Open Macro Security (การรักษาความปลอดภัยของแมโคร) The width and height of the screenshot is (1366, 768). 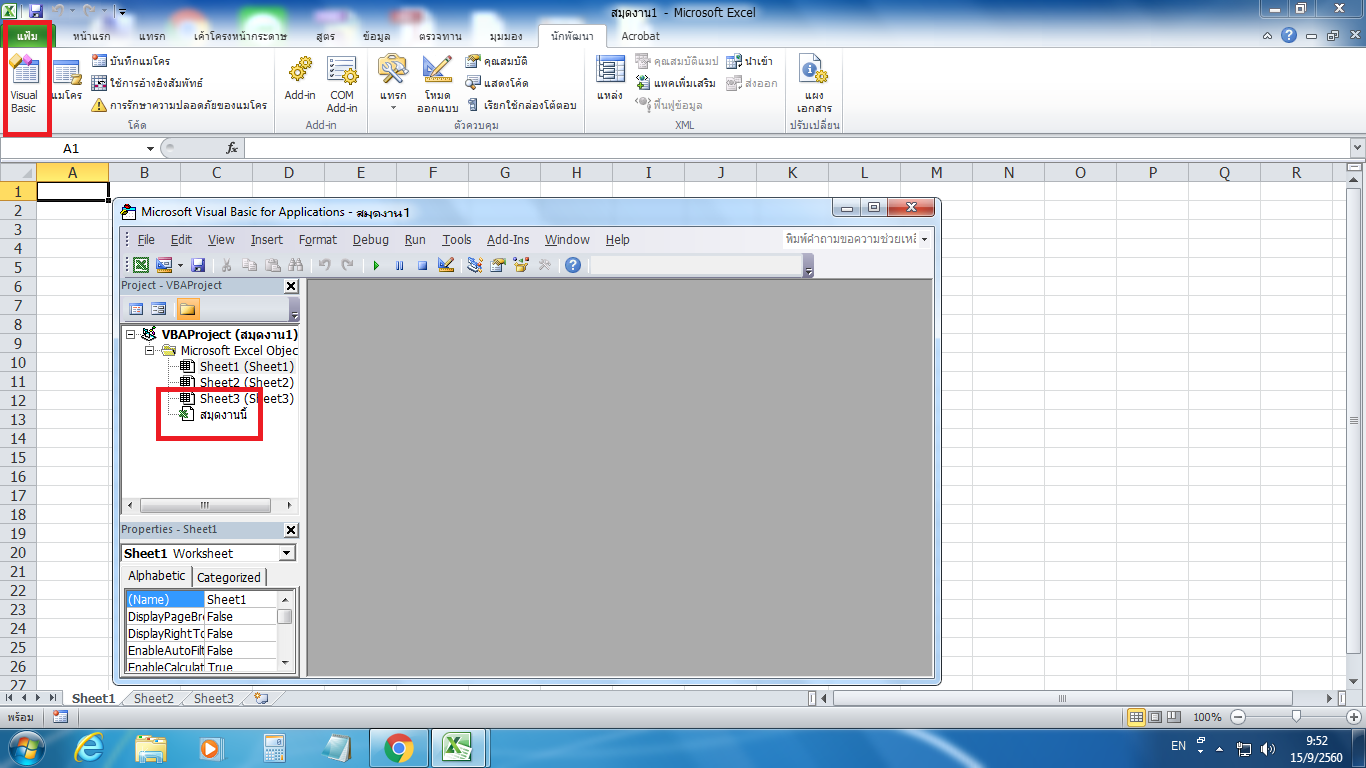click(179, 105)
